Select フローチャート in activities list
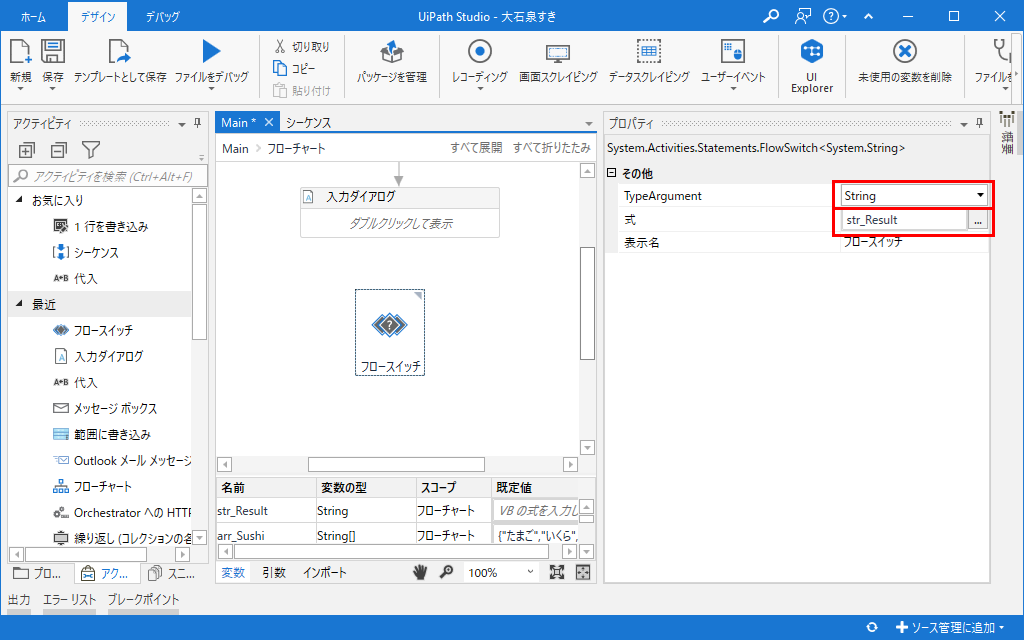 (x=92, y=487)
